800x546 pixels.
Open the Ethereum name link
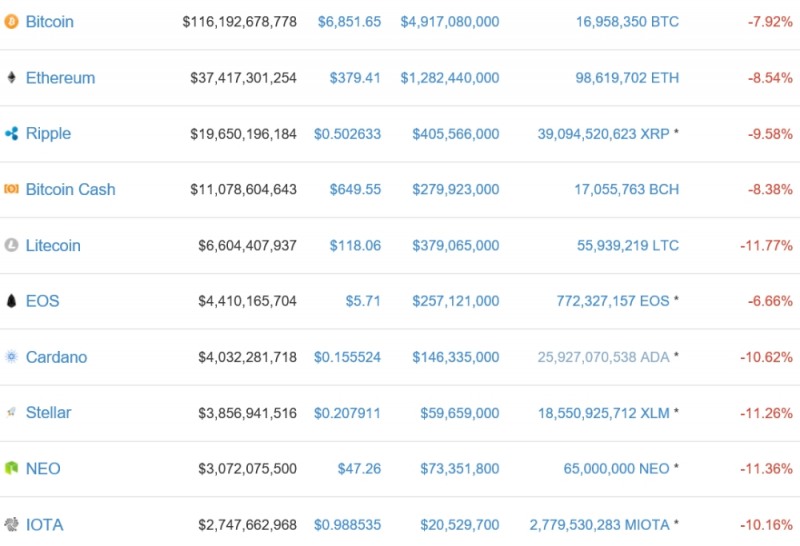tap(60, 77)
